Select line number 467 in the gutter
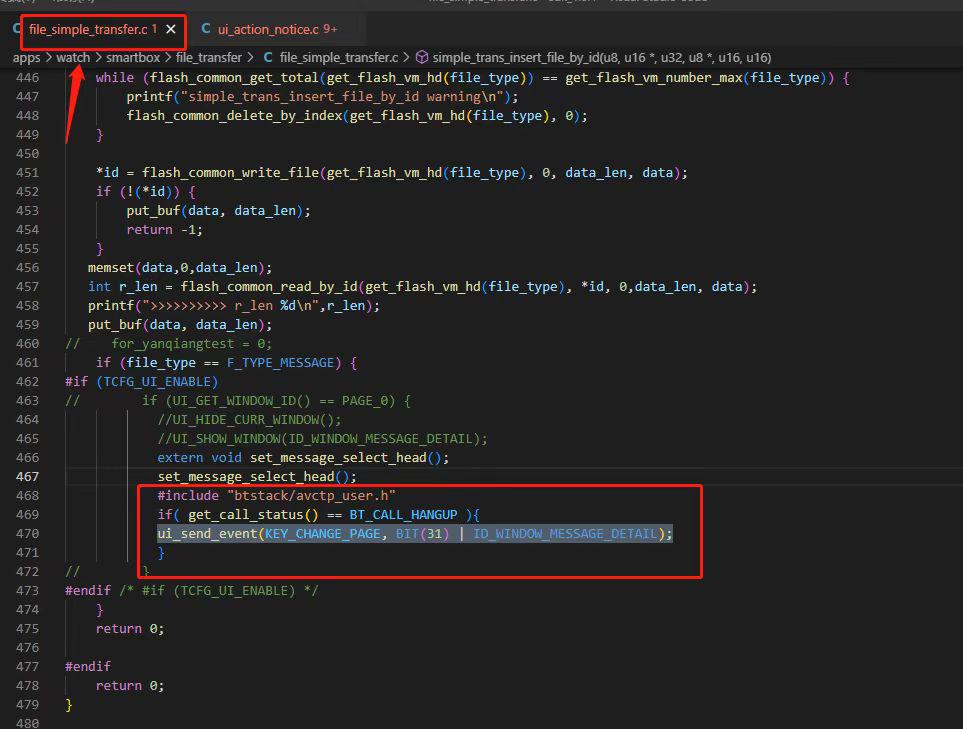The width and height of the screenshot is (963, 729). click(28, 477)
